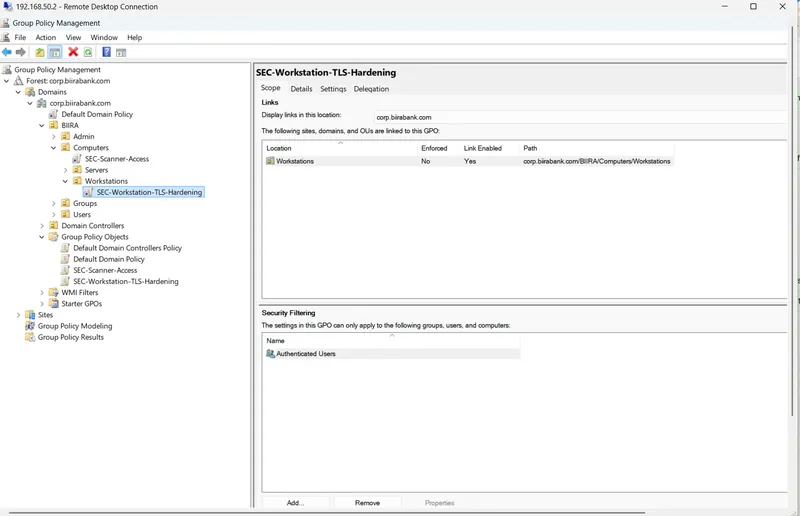Screen dimensions: 800x516
Task: Collapse the BIIRA OU
Action: (x=42, y=126)
